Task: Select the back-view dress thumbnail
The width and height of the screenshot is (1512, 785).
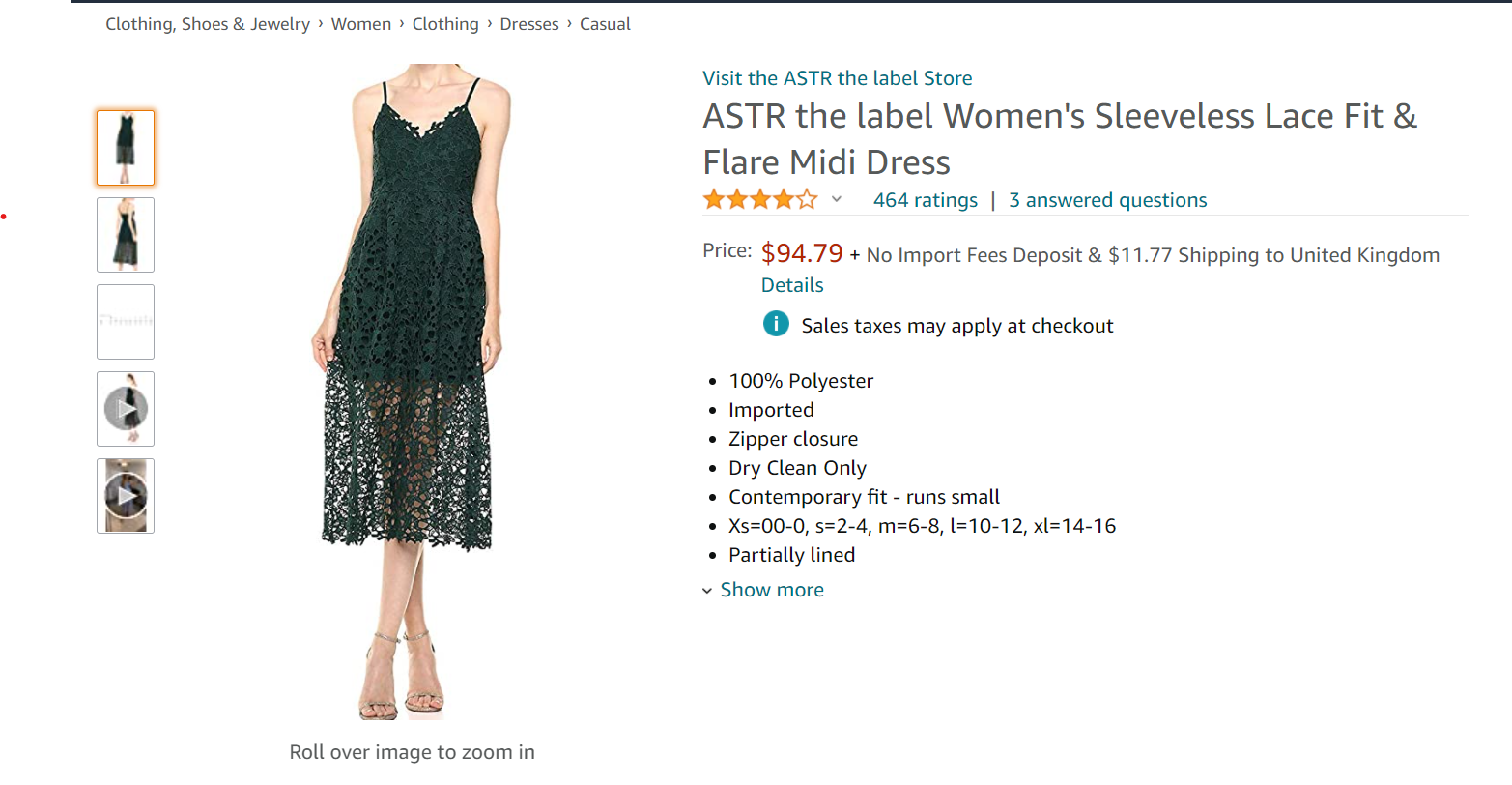Action: 126,235
